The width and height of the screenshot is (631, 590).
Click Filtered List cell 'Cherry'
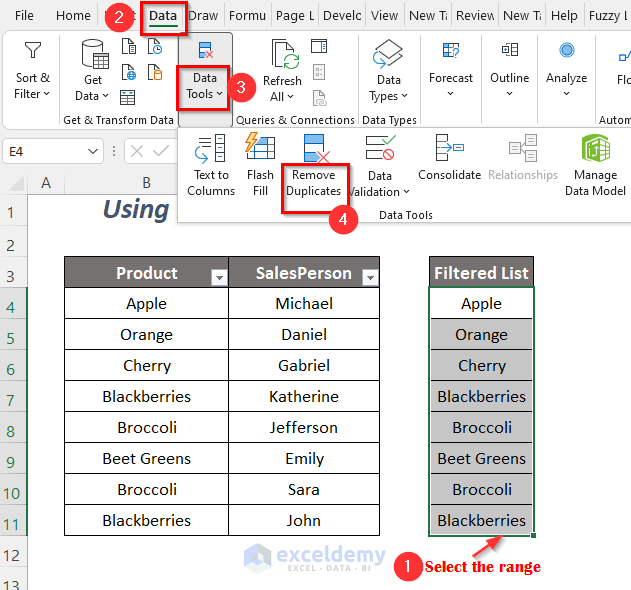[481, 365]
